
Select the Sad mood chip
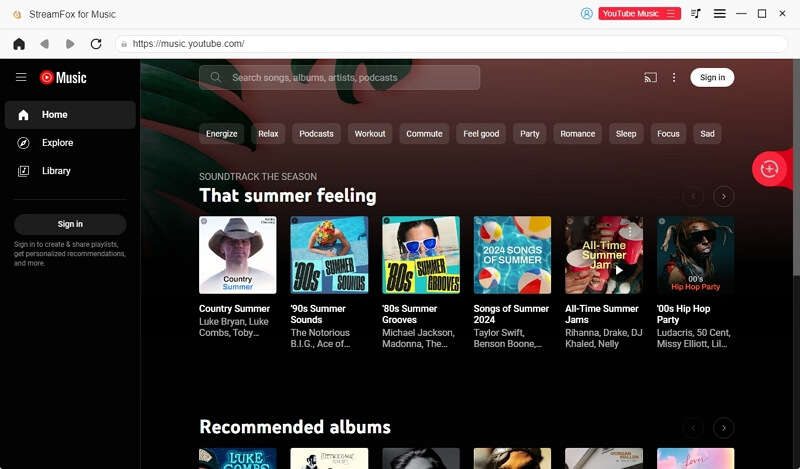[x=707, y=134]
